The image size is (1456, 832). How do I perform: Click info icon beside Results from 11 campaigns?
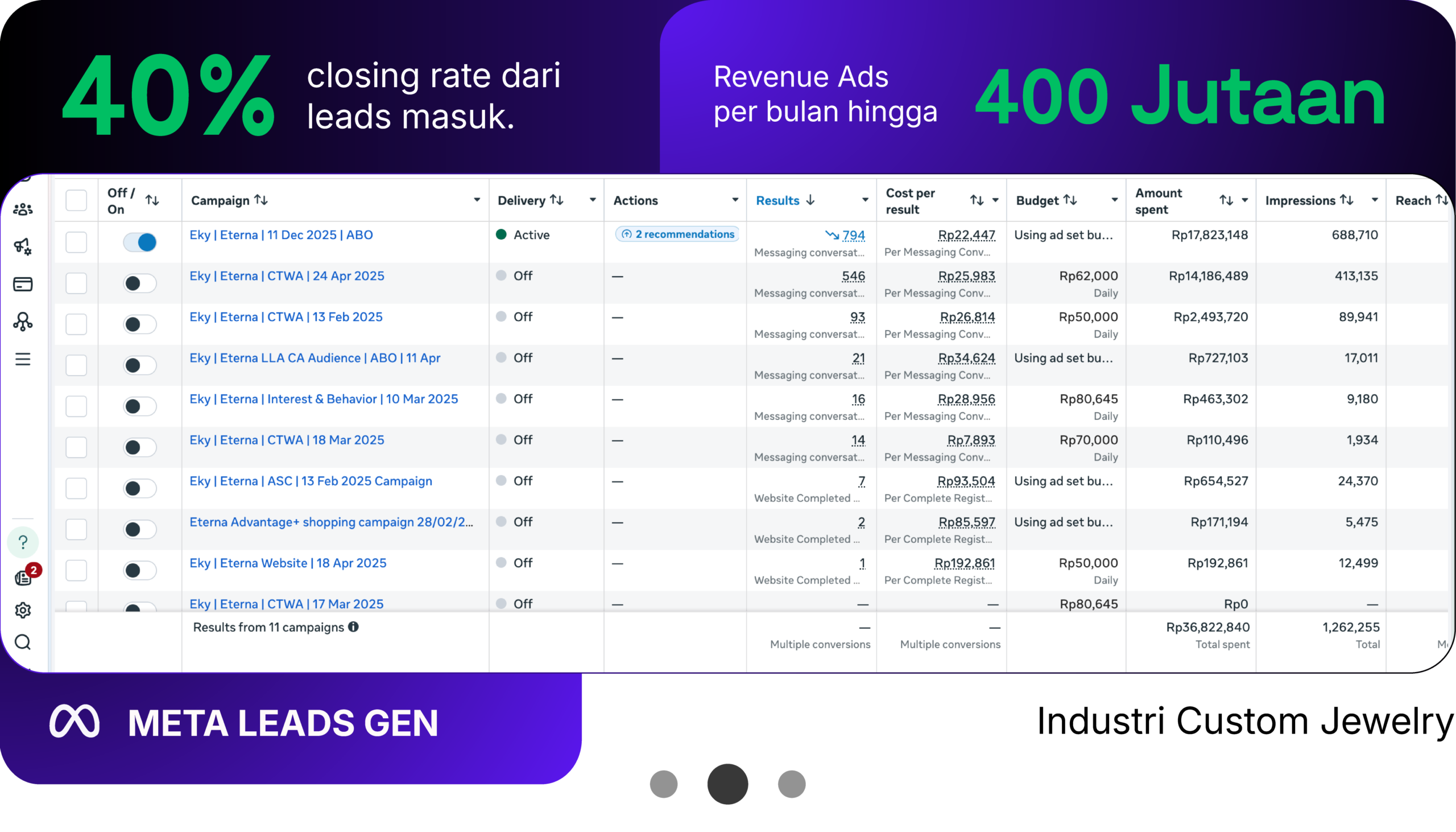click(353, 627)
